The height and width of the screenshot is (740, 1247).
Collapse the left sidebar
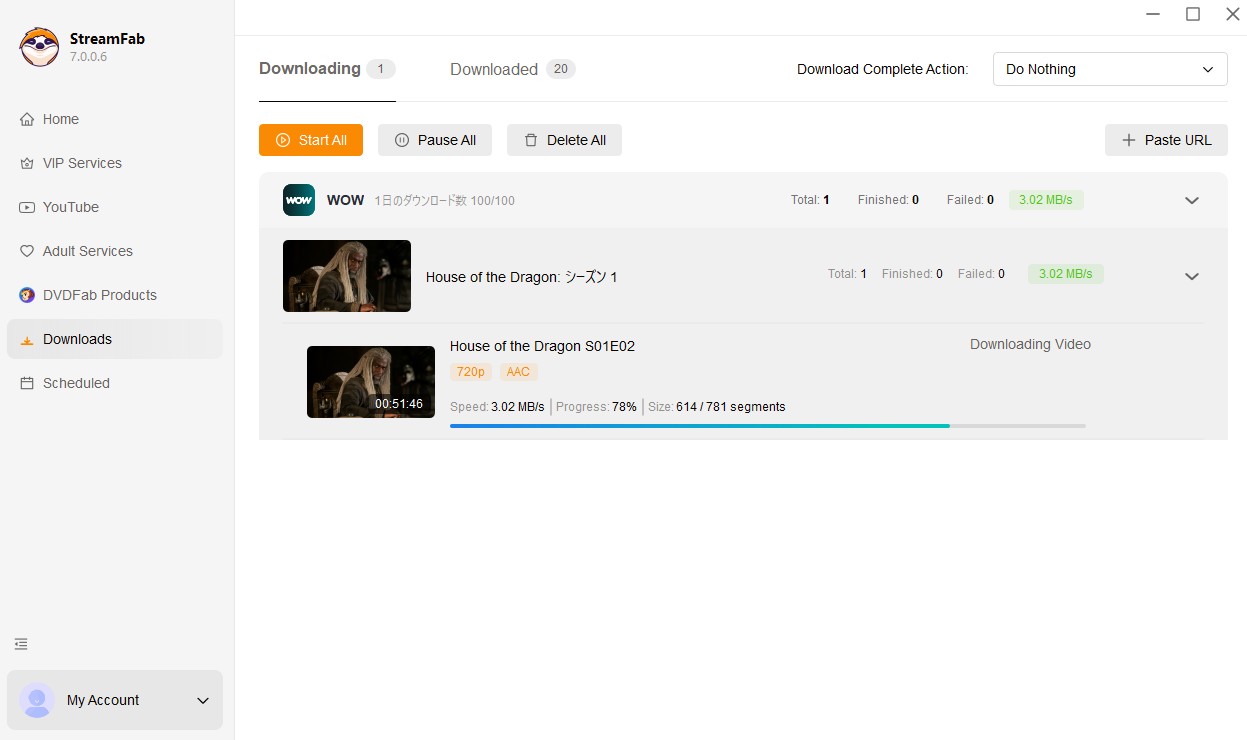click(x=21, y=644)
